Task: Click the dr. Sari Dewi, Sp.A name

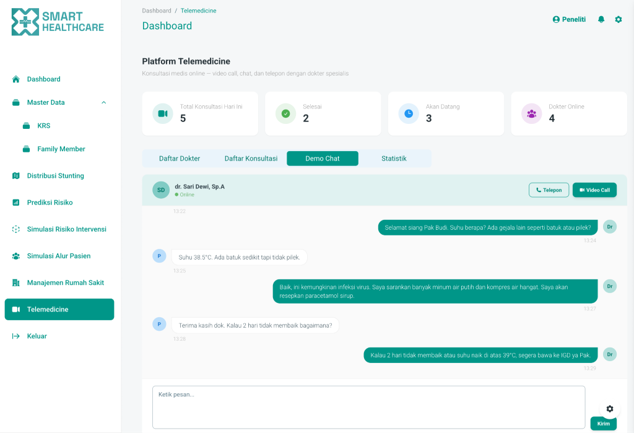Action: coord(200,186)
